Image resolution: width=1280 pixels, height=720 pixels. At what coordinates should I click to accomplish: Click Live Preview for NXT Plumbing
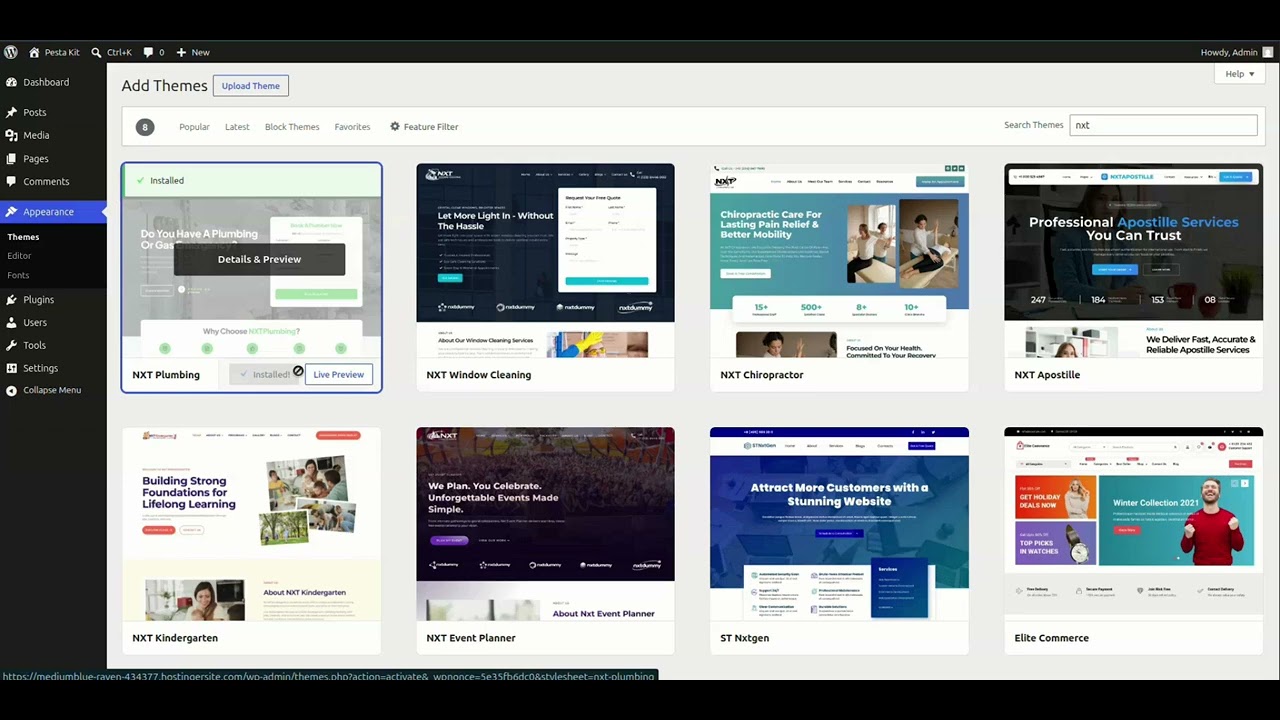point(338,374)
